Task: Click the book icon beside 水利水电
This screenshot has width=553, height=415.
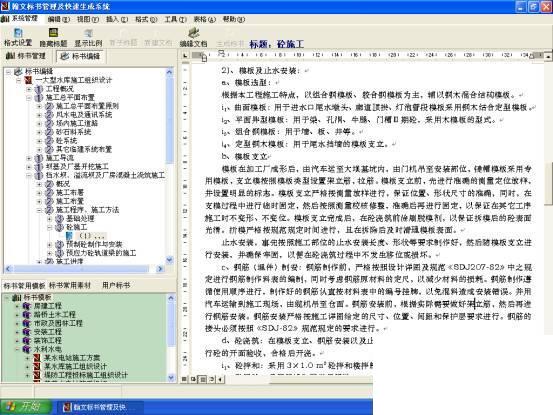Action: click(x=27, y=349)
